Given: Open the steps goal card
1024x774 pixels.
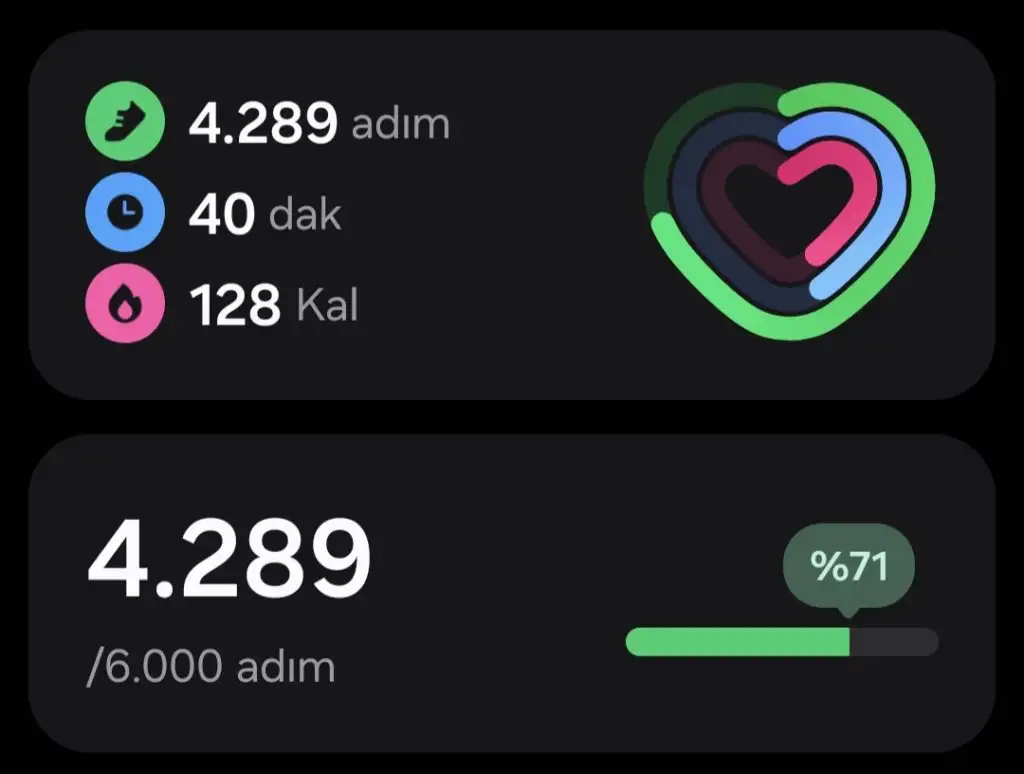Looking at the screenshot, I should click(x=512, y=593).
